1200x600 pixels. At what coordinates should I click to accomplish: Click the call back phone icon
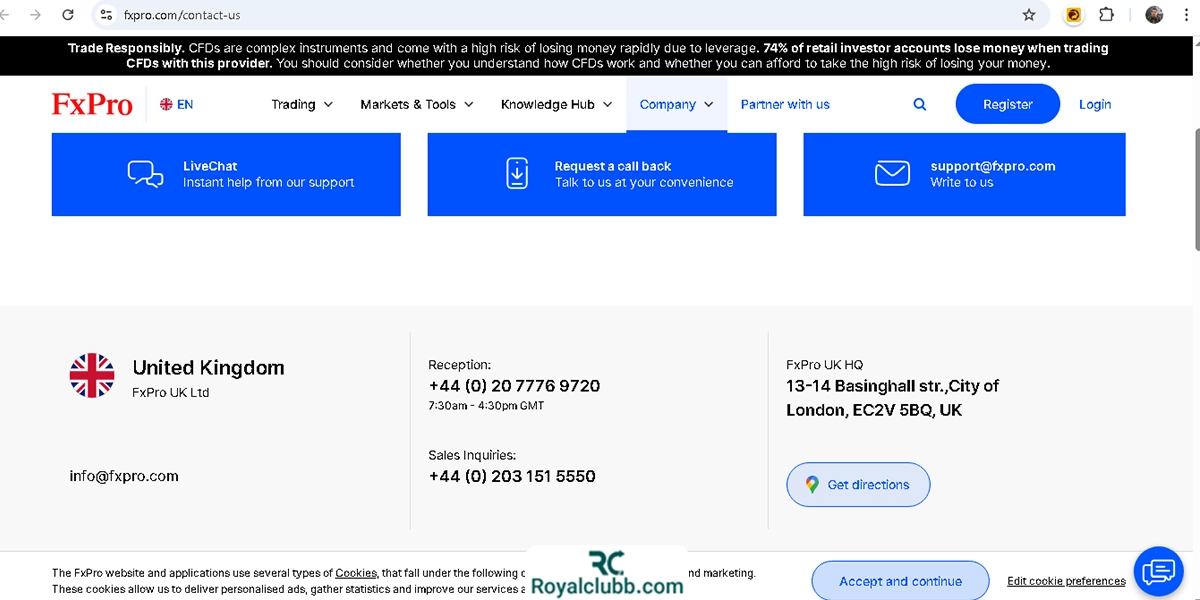tap(517, 174)
